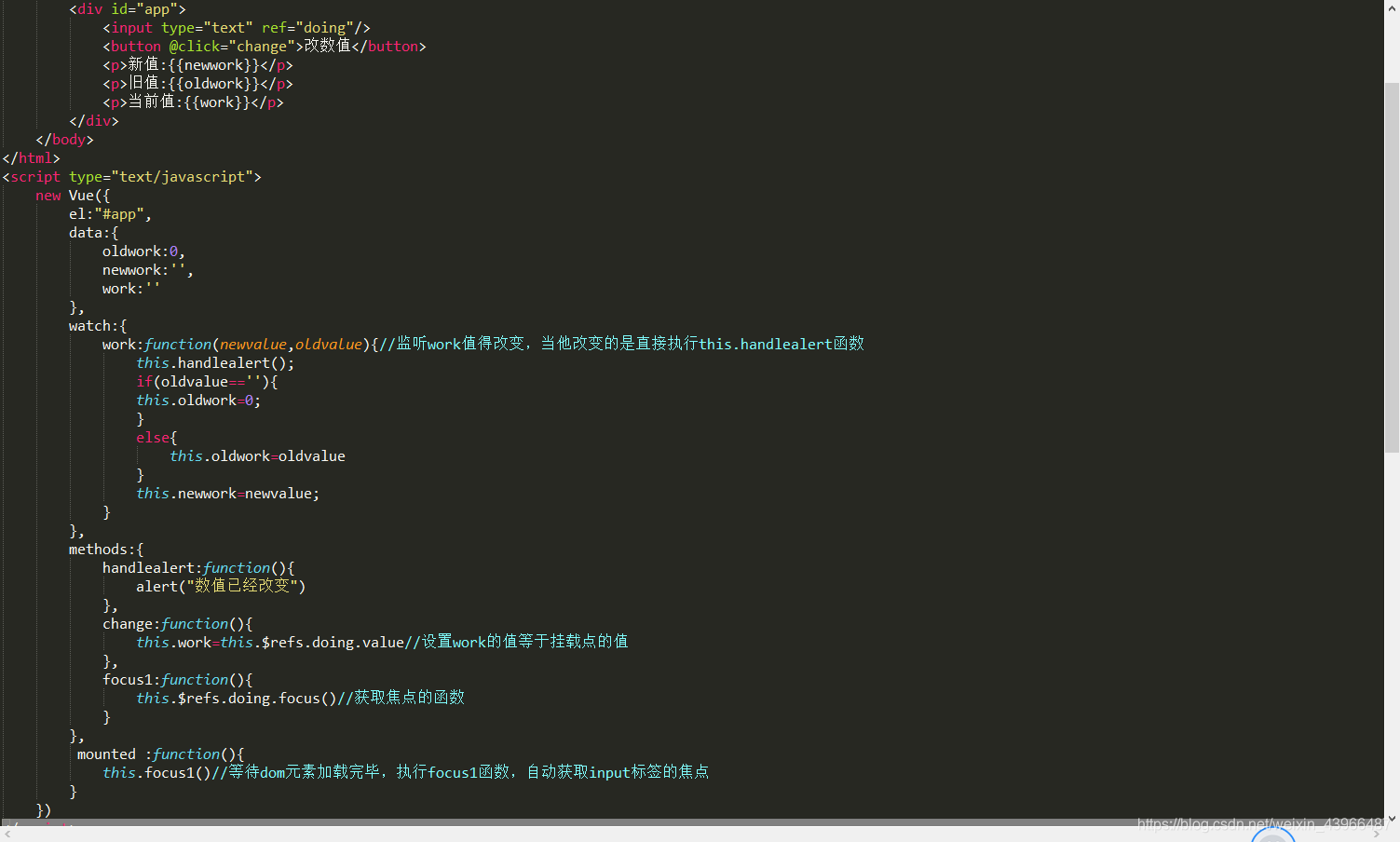Click the 'watch:{' line
Screen dimensions: 1400x842
[98, 326]
